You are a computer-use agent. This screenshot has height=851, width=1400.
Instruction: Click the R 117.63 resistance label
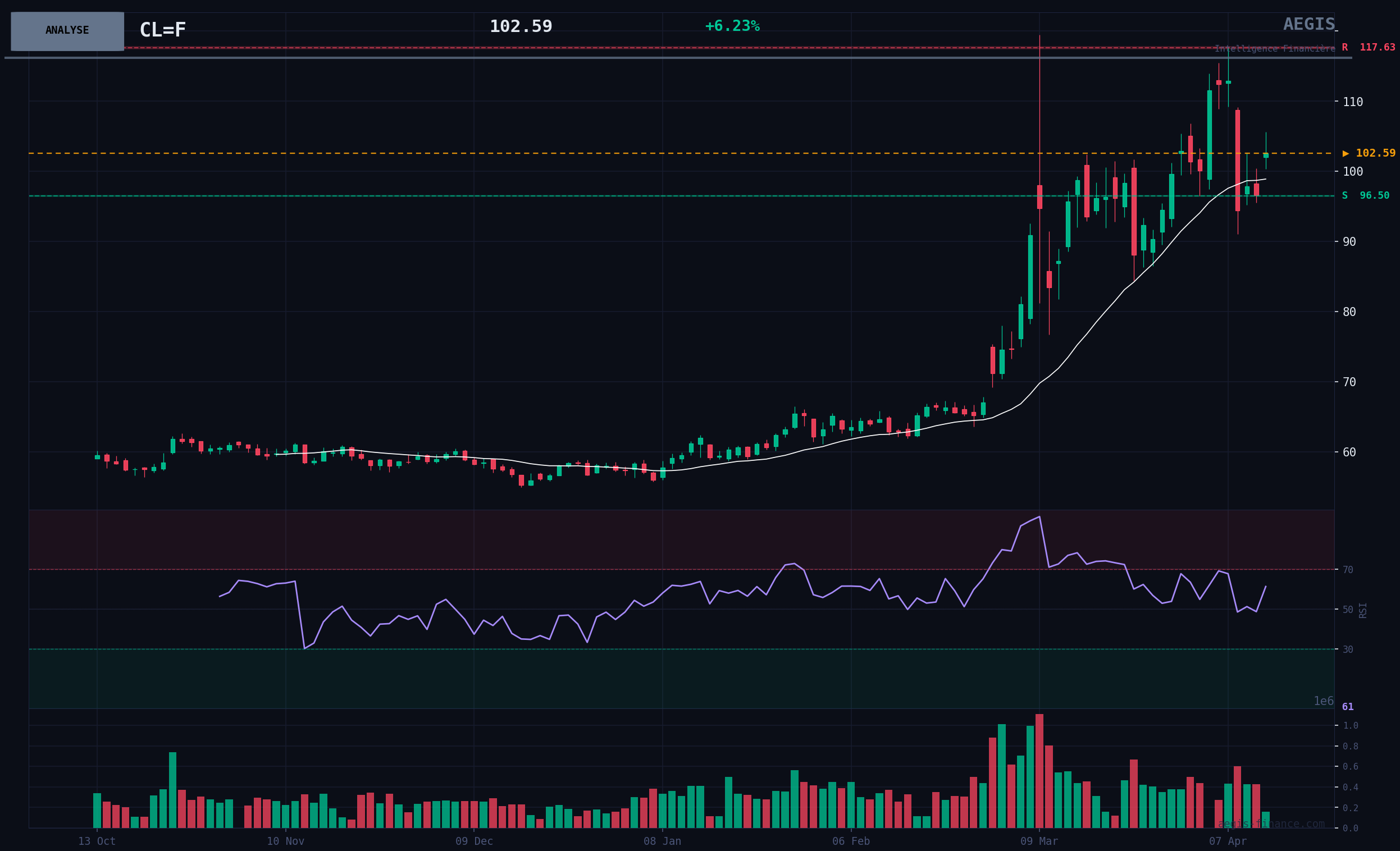[x=1368, y=48]
